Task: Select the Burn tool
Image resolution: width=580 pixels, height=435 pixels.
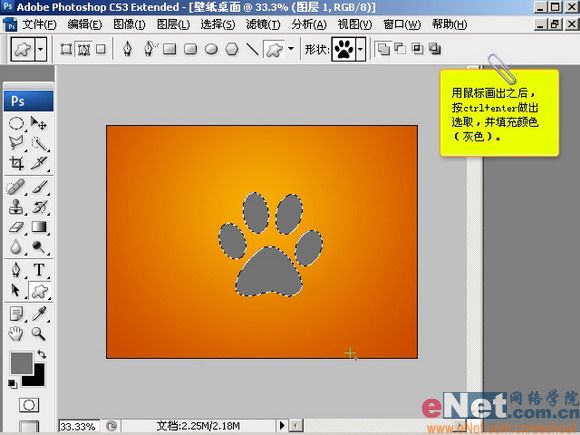Action: (x=39, y=247)
